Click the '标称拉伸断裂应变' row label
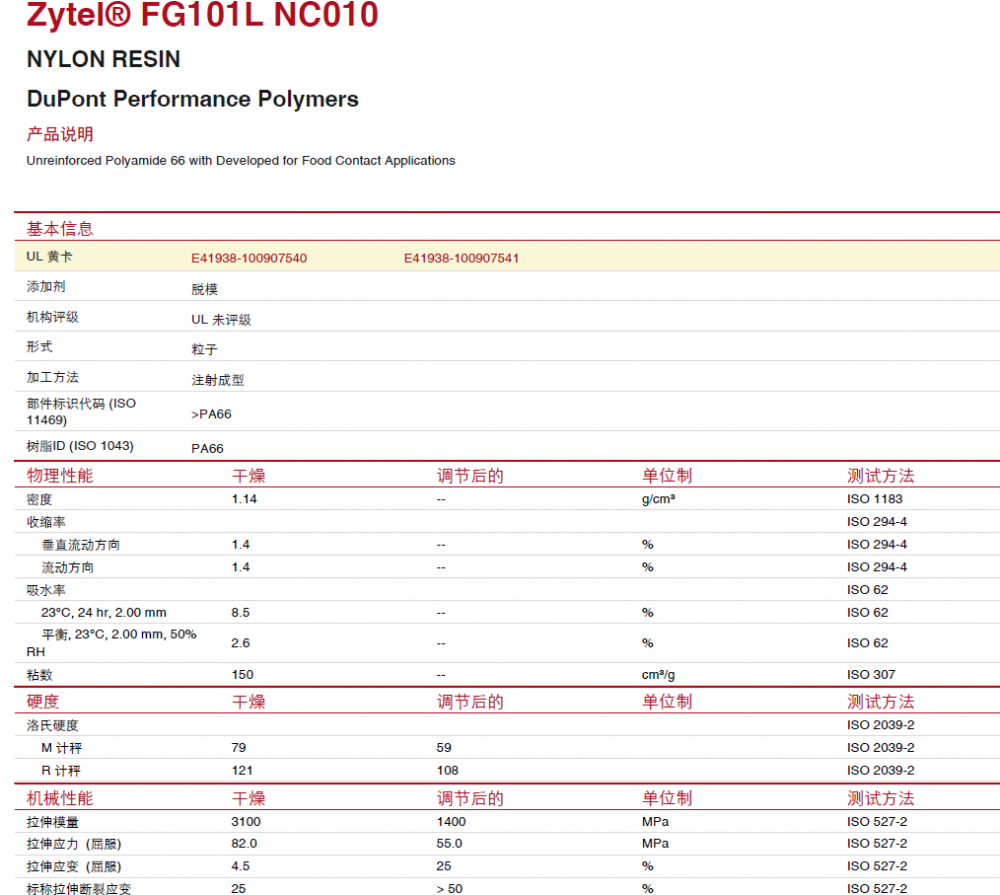The height and width of the screenshot is (895, 1000). point(78,889)
